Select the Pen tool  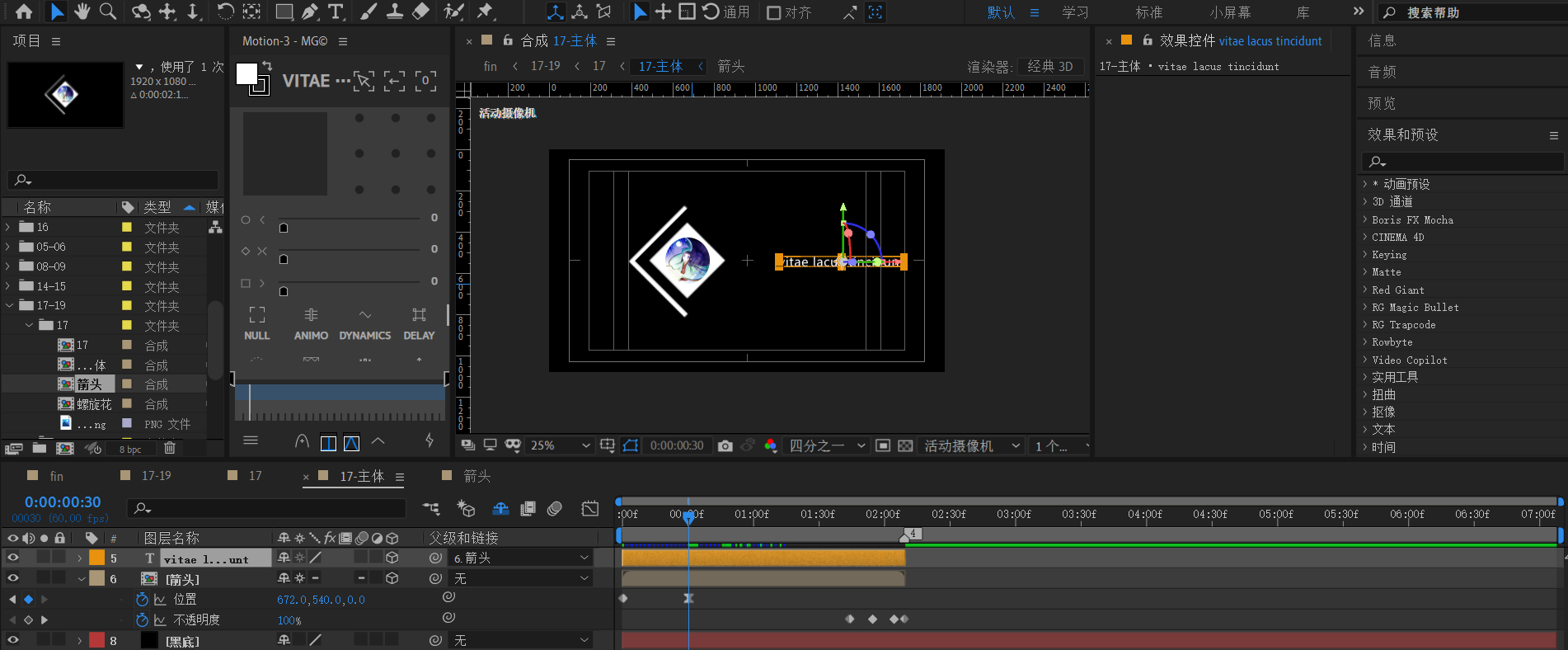tap(309, 12)
